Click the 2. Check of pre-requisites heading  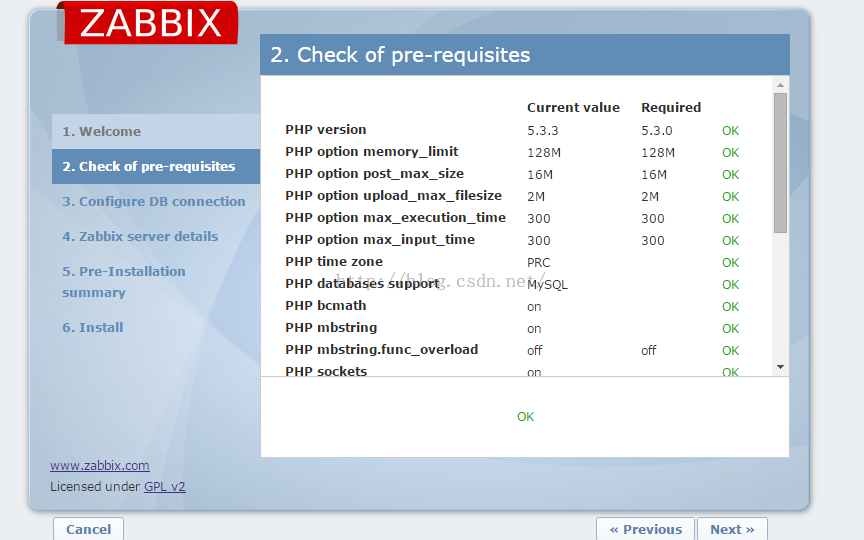coord(400,55)
